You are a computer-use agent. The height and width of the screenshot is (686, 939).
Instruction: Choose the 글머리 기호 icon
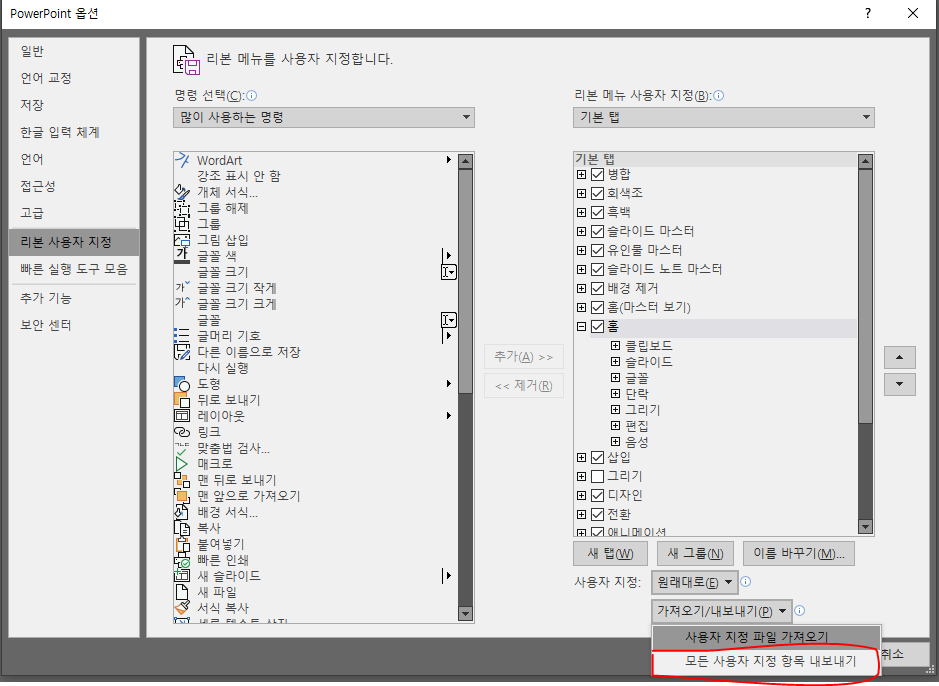[182, 336]
